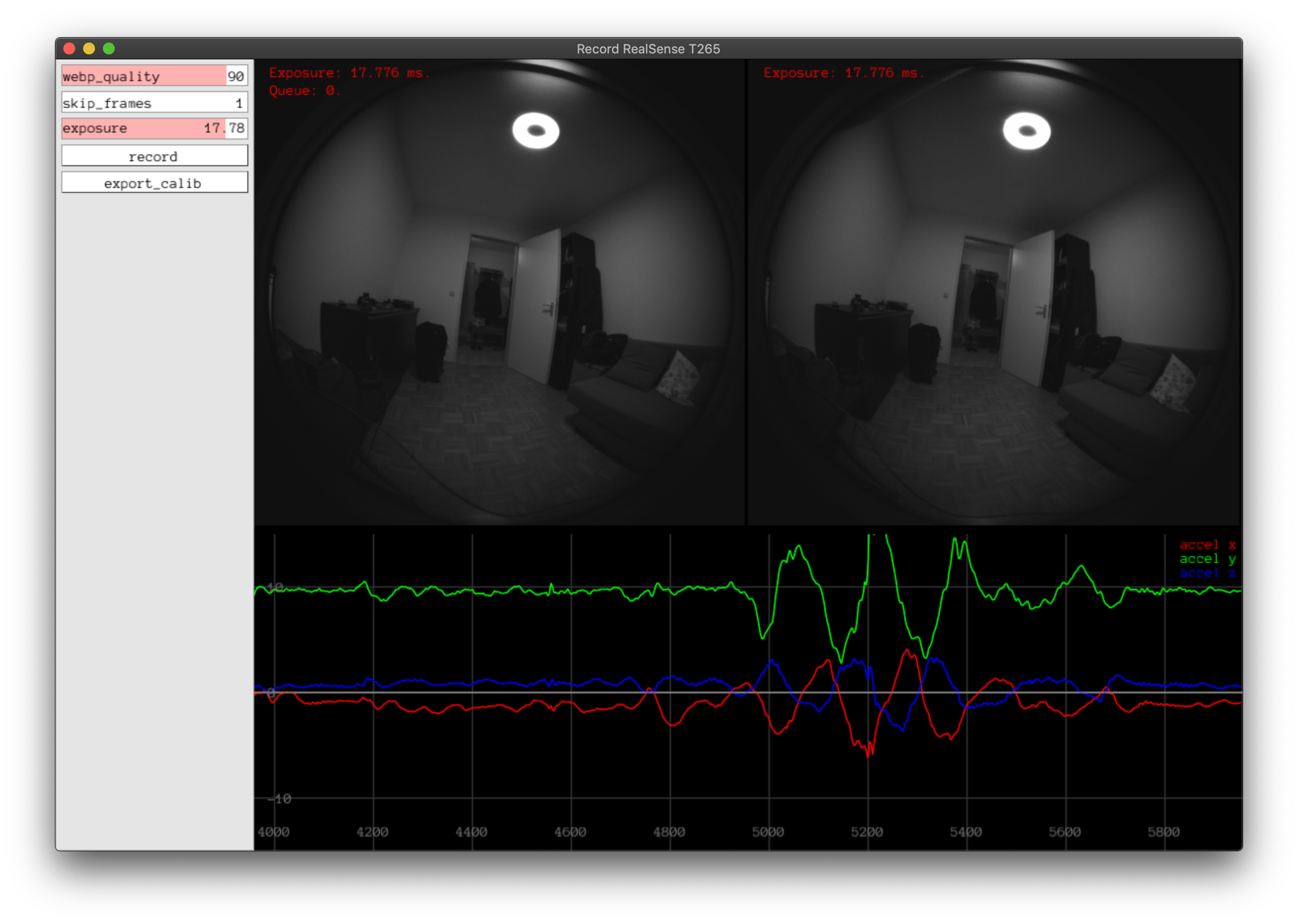Click the skip_frames slider
This screenshot has width=1298, height=924.
154,102
